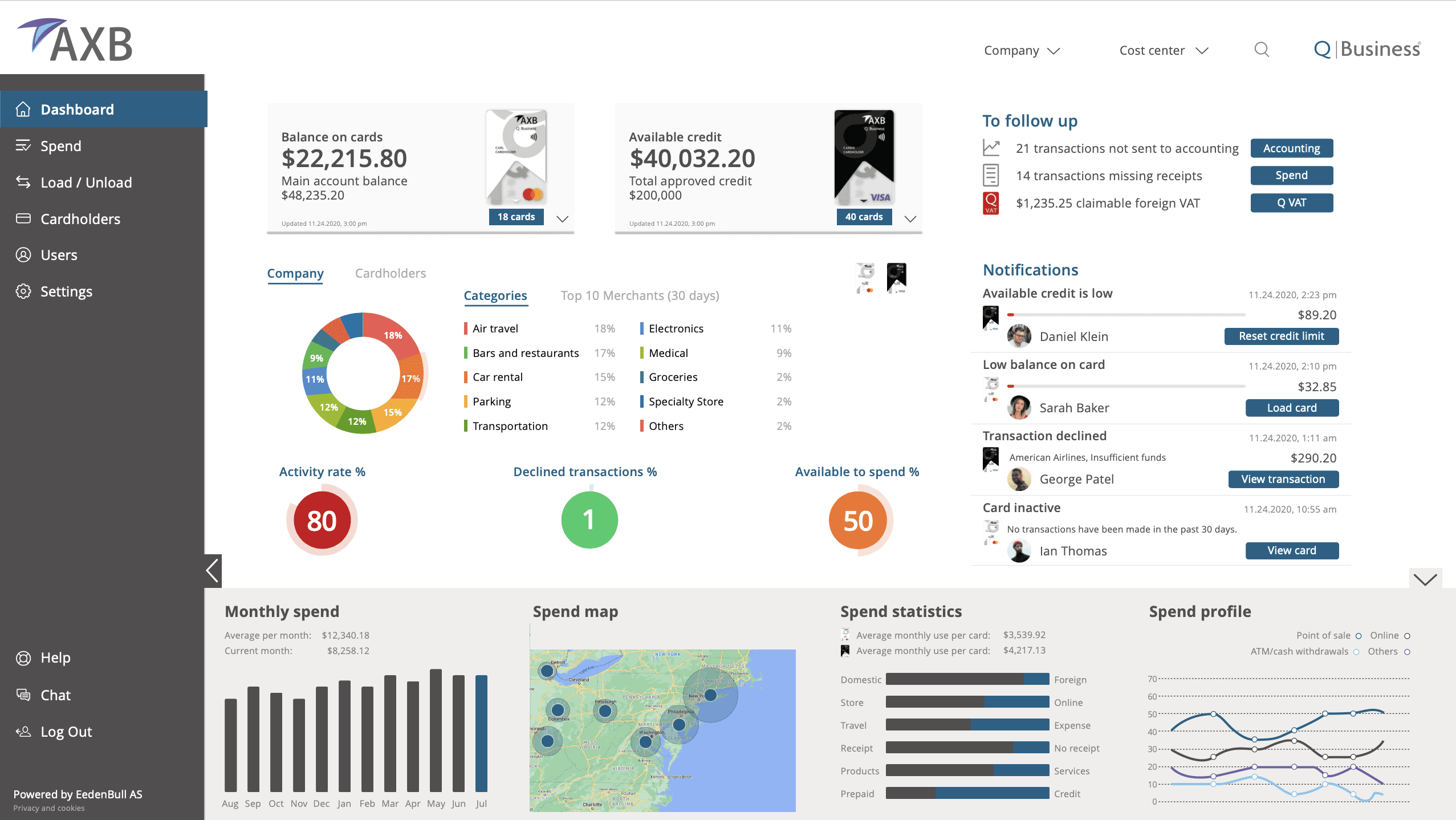Open Chat from sidebar

coord(55,695)
